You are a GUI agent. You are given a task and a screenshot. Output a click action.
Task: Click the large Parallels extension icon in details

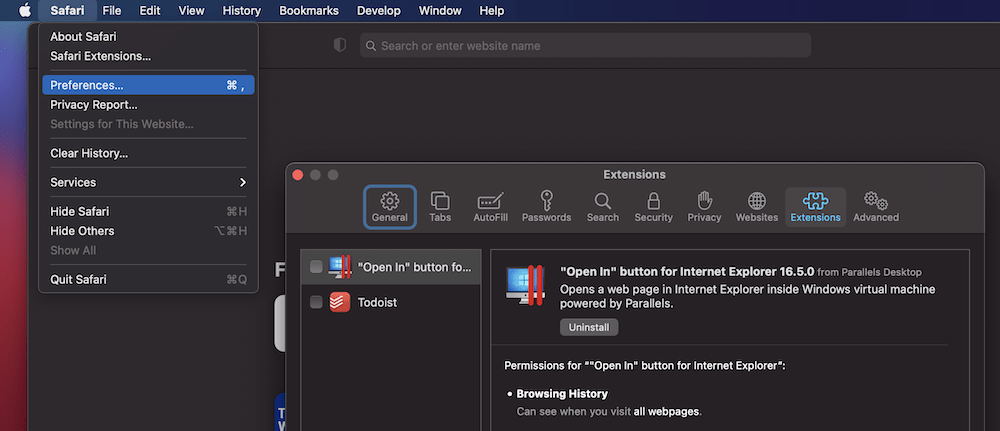point(525,286)
